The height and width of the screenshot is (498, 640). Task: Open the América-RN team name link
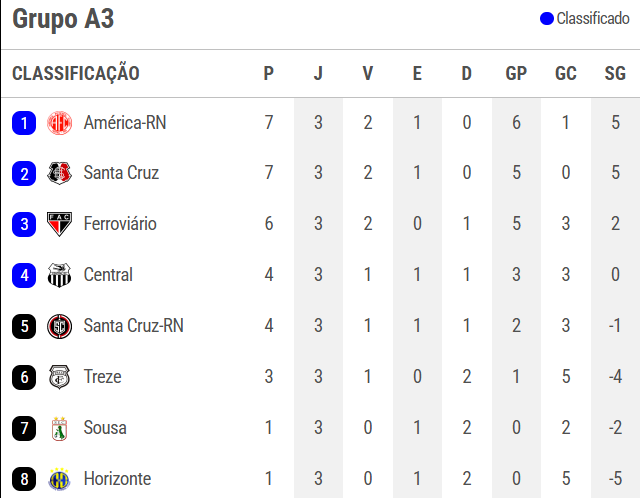click(125, 122)
